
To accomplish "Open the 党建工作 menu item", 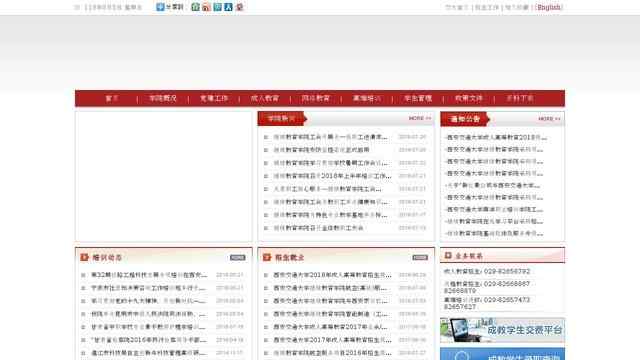I will point(213,98).
